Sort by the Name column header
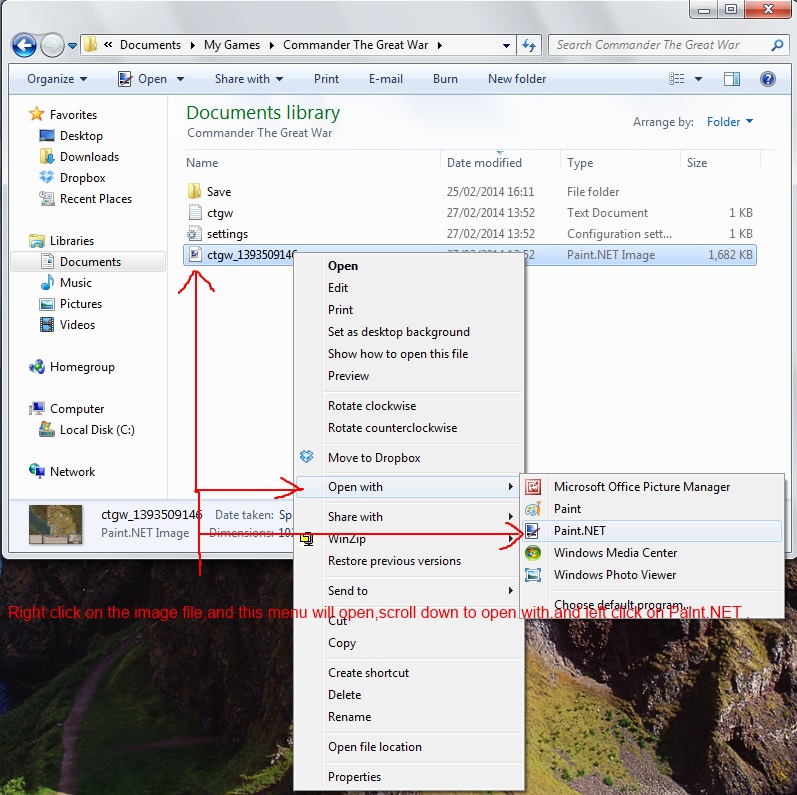797x795 pixels. click(202, 163)
